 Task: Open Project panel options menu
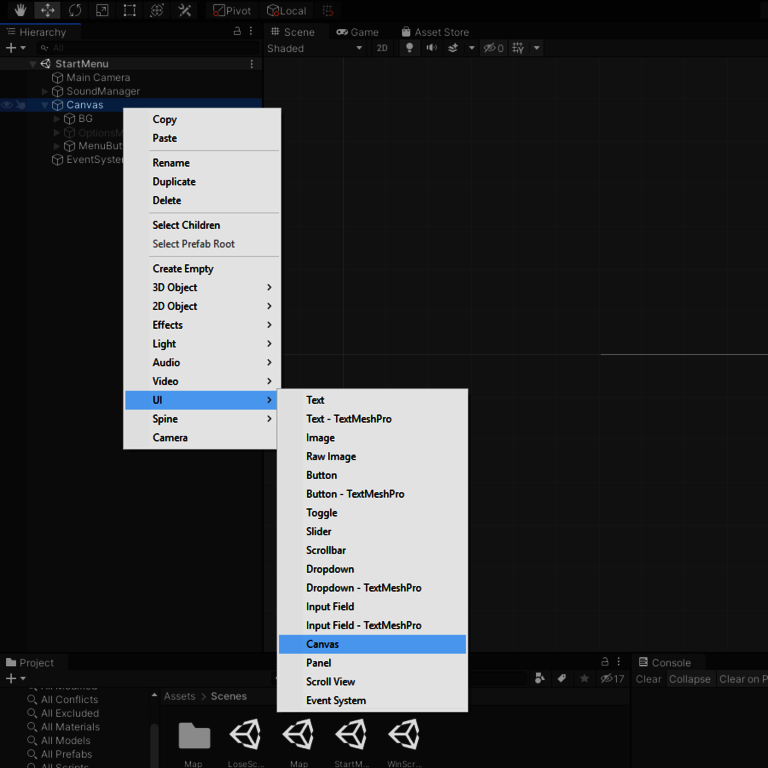point(619,662)
